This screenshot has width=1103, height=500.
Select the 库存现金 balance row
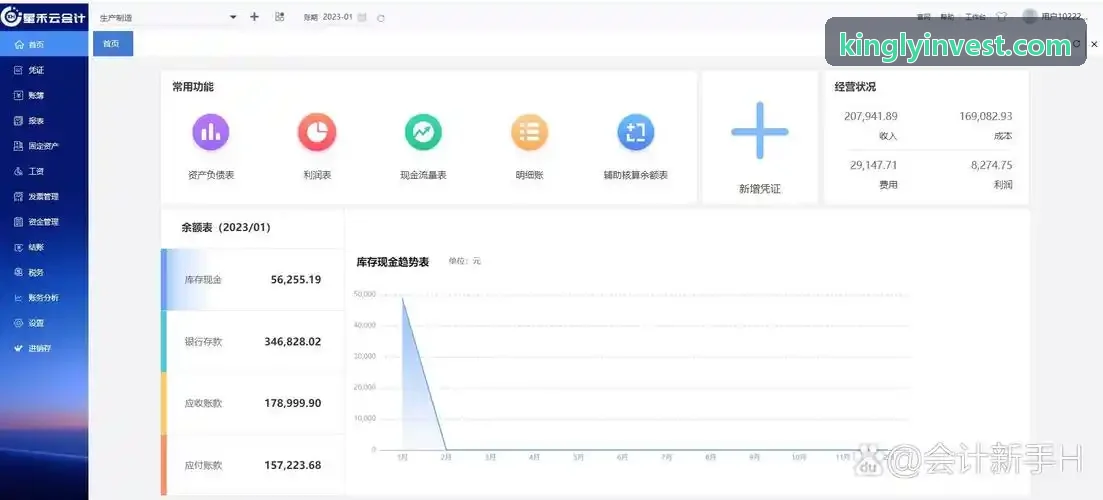253,279
